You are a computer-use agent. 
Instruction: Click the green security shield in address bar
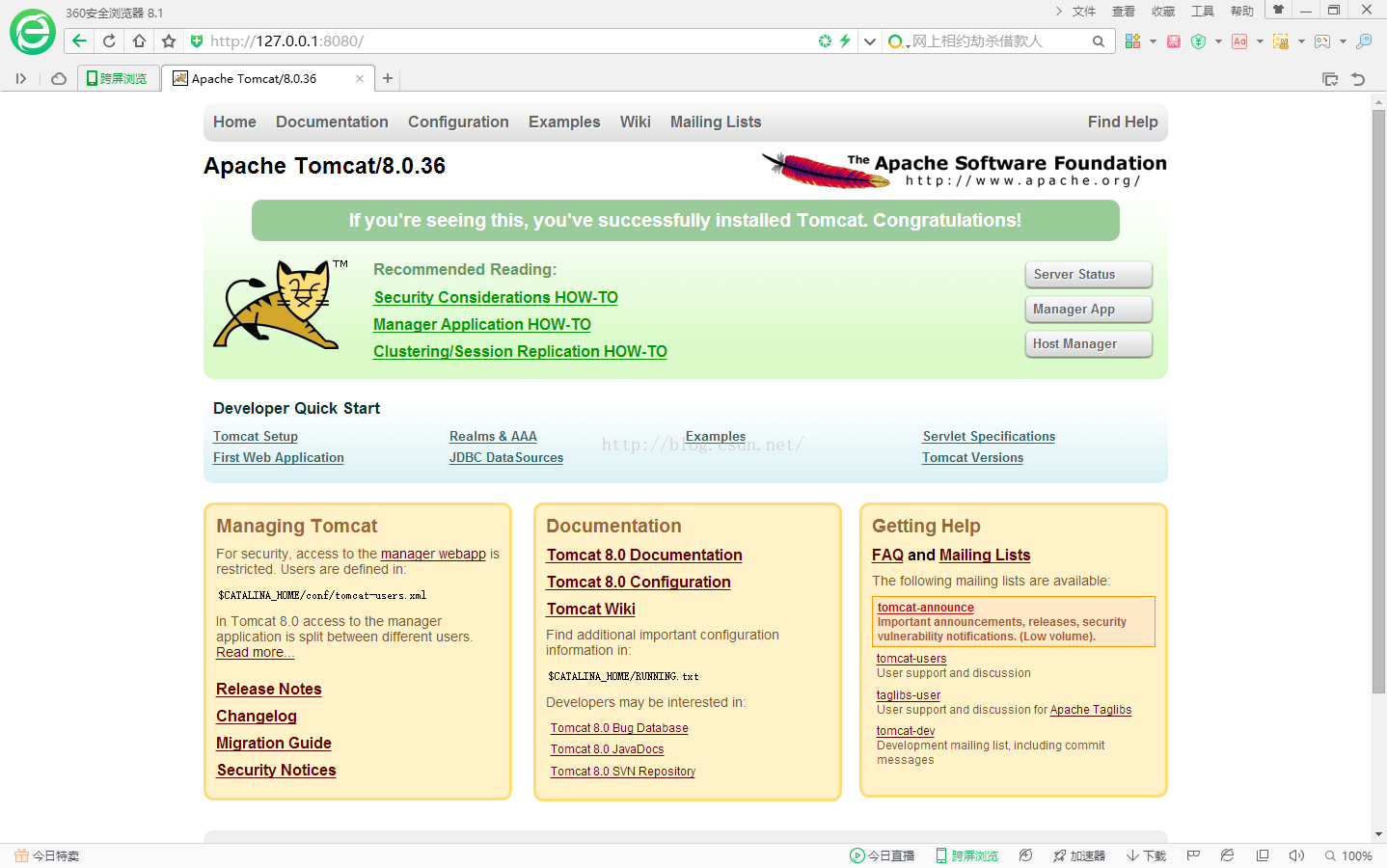(197, 41)
